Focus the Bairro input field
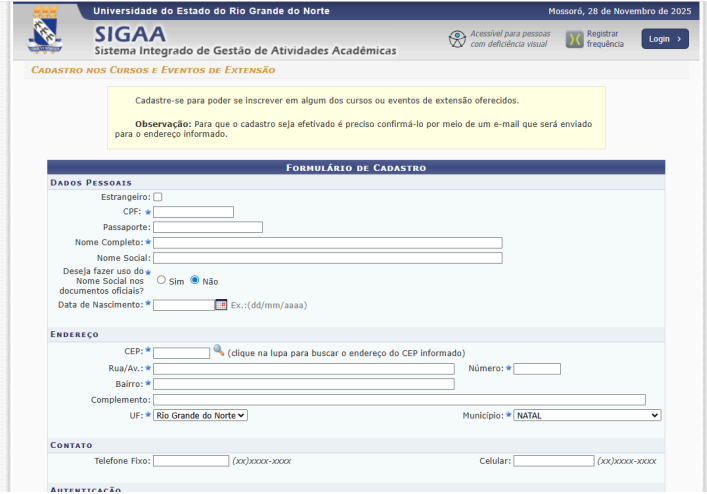Viewport: 707px width, 494px height. pyautogui.click(x=304, y=384)
